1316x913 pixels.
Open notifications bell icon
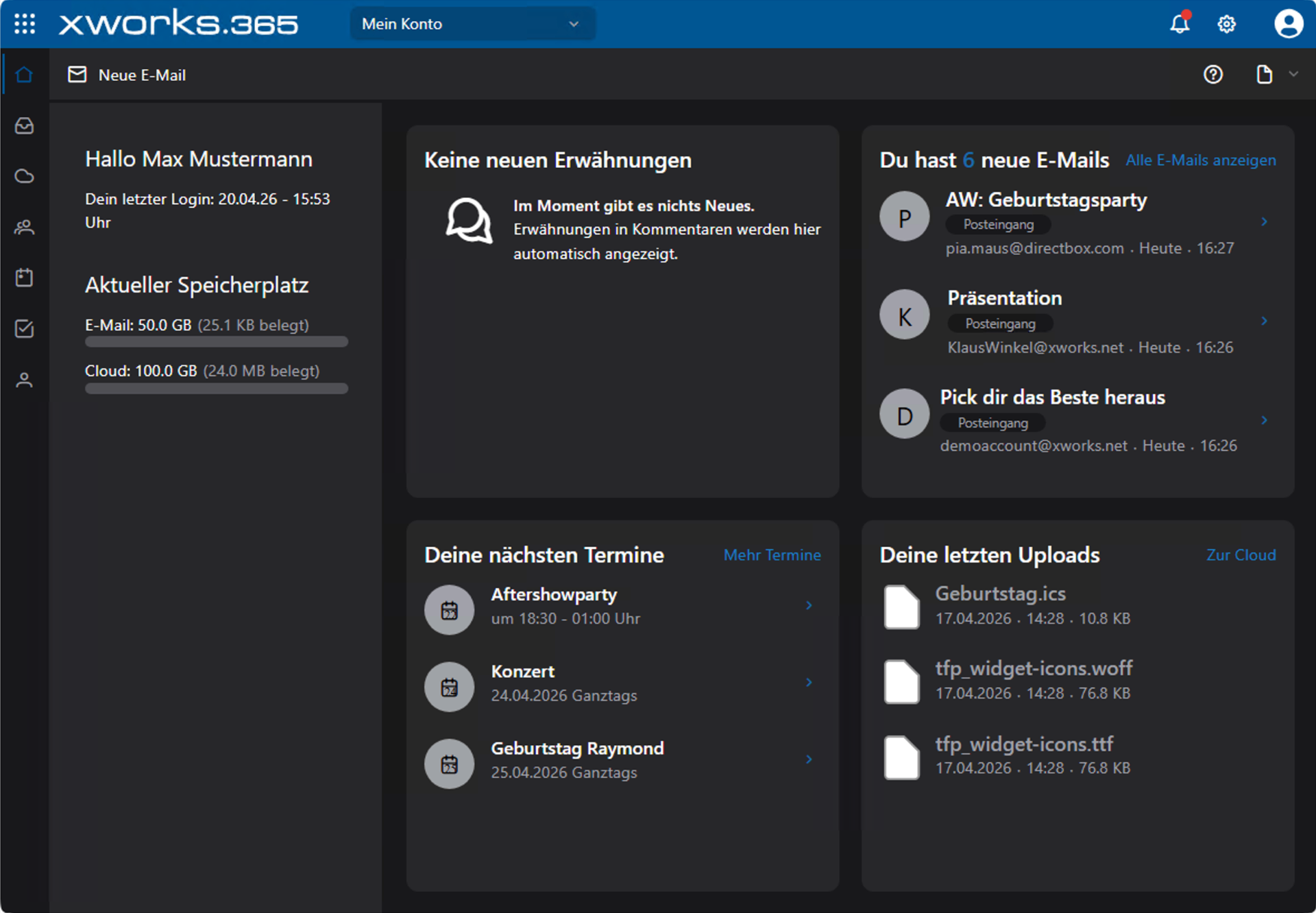pyautogui.click(x=1180, y=24)
